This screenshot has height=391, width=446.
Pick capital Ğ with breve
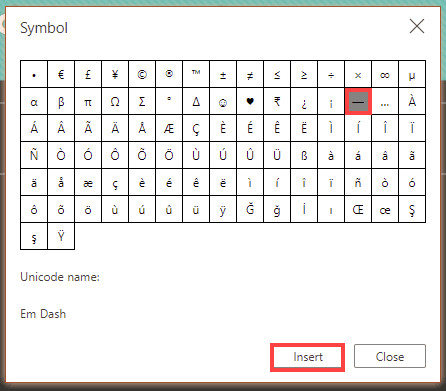pos(250,209)
